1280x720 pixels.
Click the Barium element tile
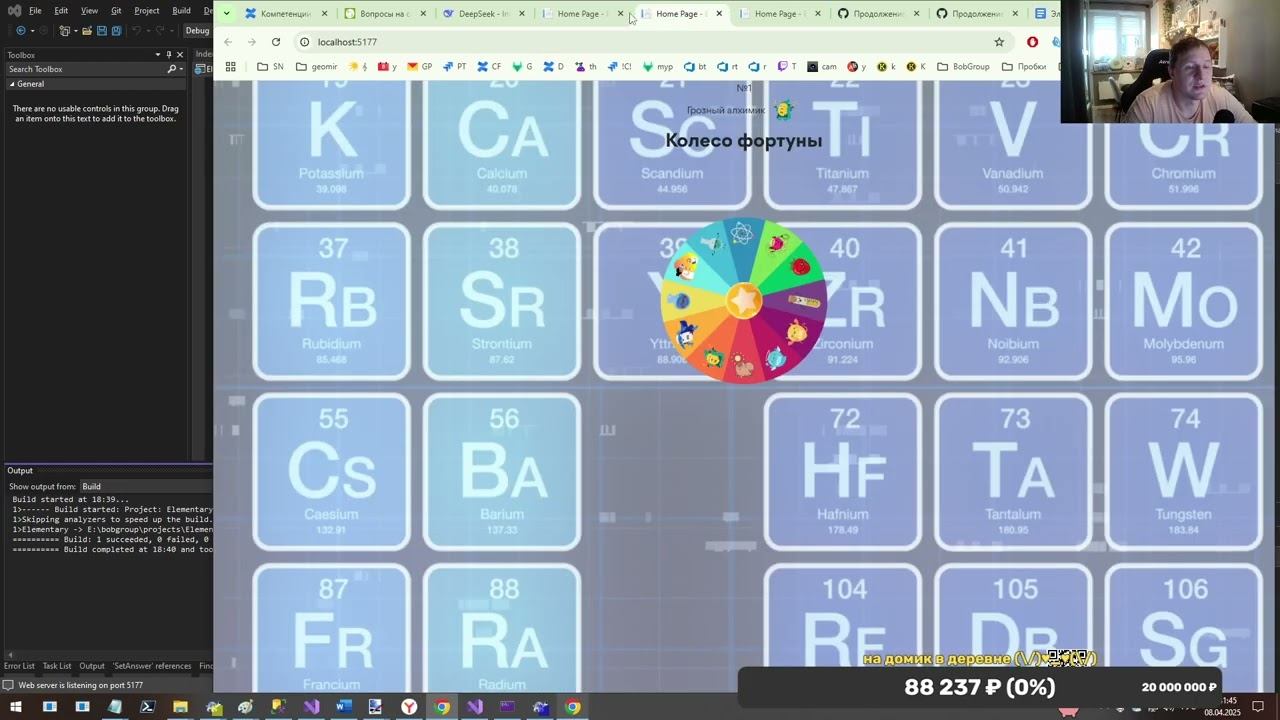[x=502, y=472]
